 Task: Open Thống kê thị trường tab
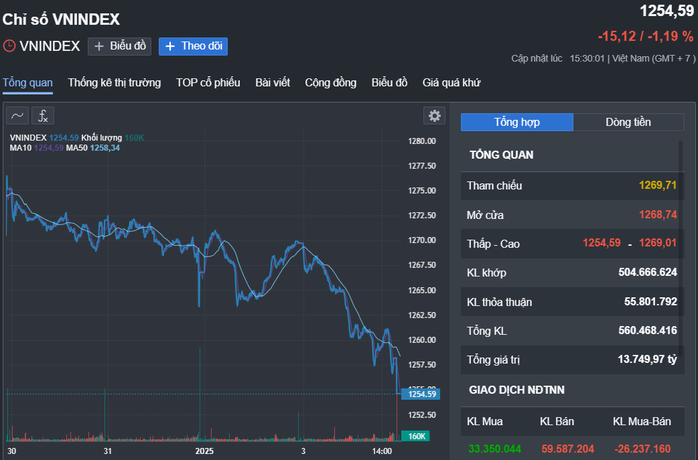(114, 83)
